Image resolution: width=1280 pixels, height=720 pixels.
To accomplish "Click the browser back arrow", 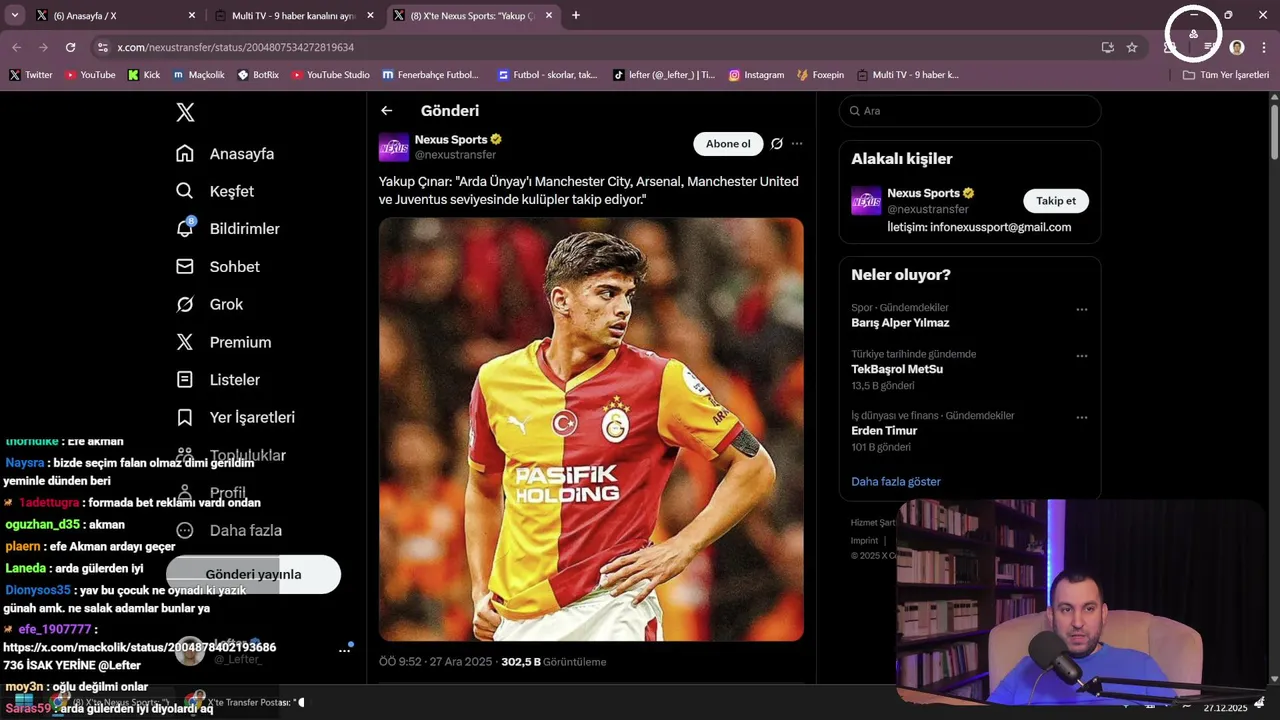I will click(17, 47).
